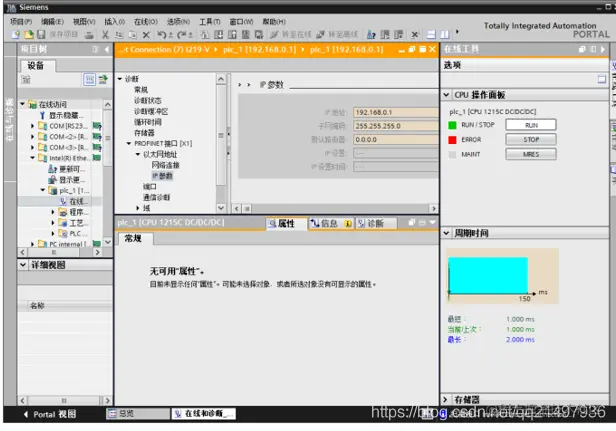Open the 工具(T) menu

[210, 22]
